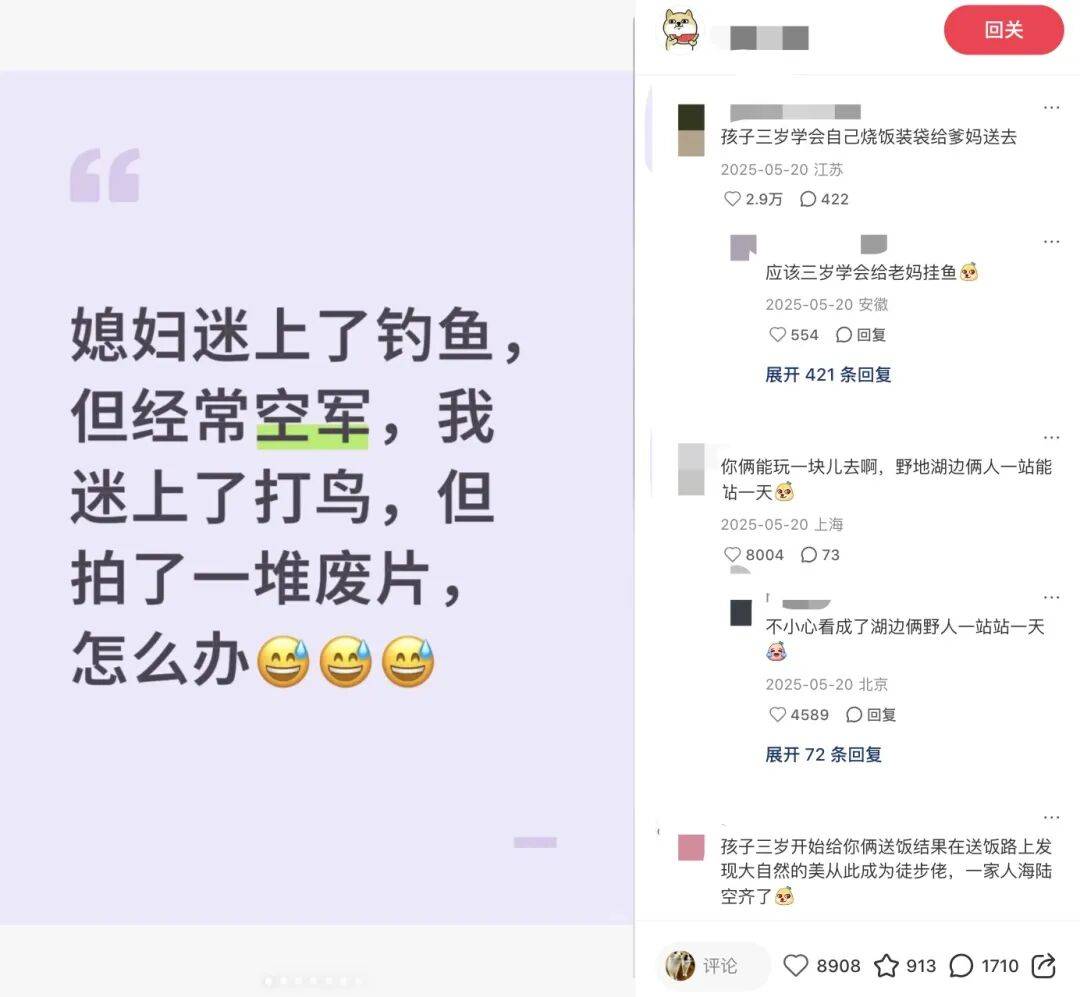Open the comments bubble showing 1710
The height and width of the screenshot is (997, 1080).
point(961,965)
